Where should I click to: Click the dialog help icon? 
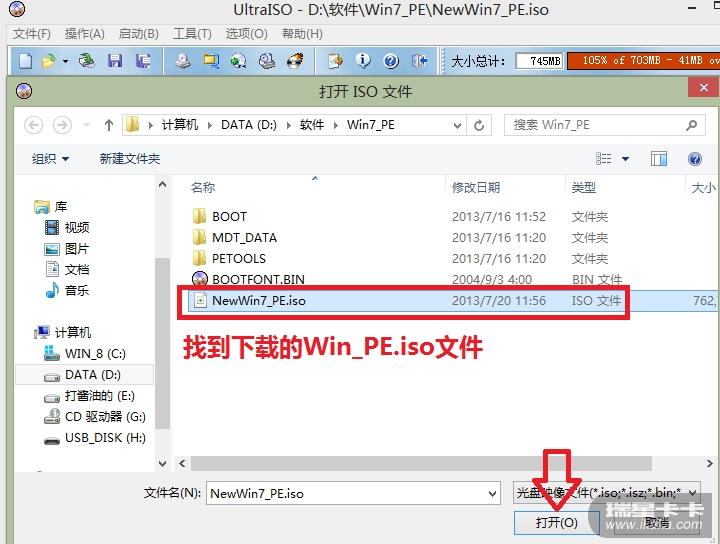click(695, 159)
